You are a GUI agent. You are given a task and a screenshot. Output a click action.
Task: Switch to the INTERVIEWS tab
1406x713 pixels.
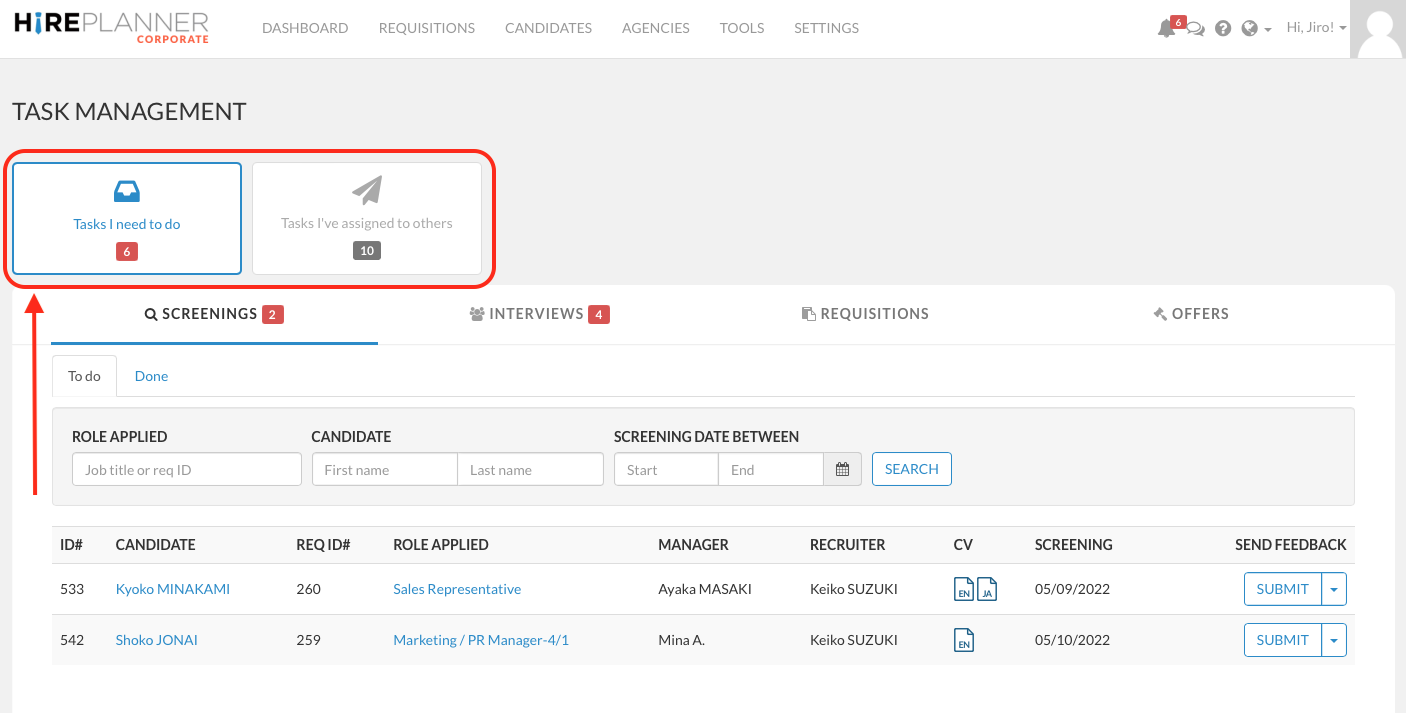[x=539, y=313]
